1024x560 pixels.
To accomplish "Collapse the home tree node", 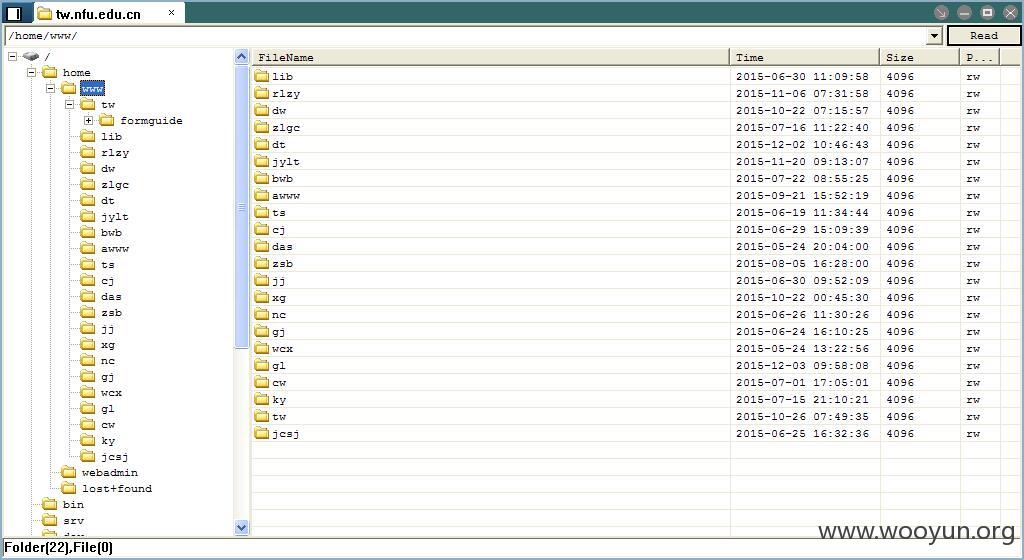I will [x=31, y=72].
